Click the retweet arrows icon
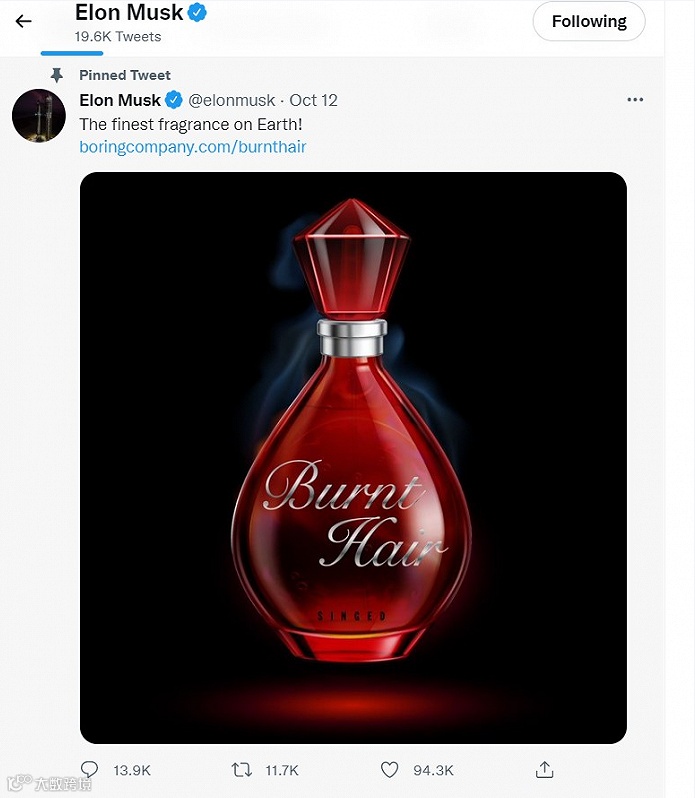 pos(242,769)
